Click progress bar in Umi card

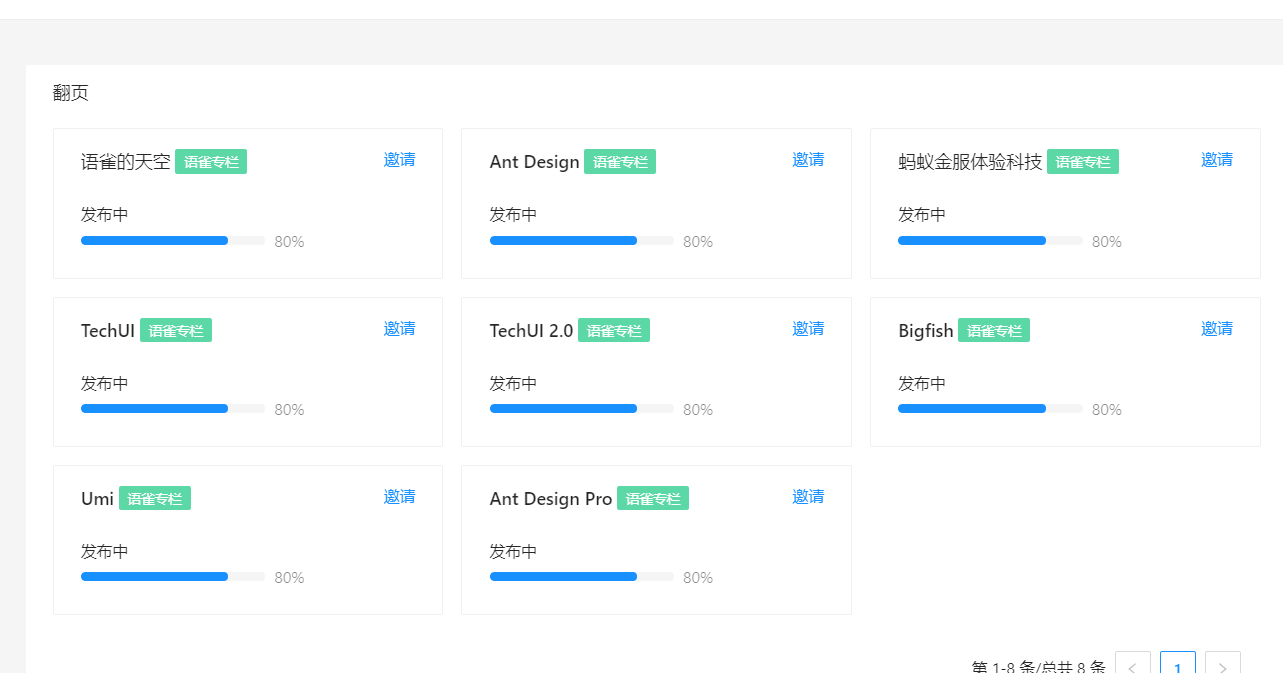click(173, 577)
